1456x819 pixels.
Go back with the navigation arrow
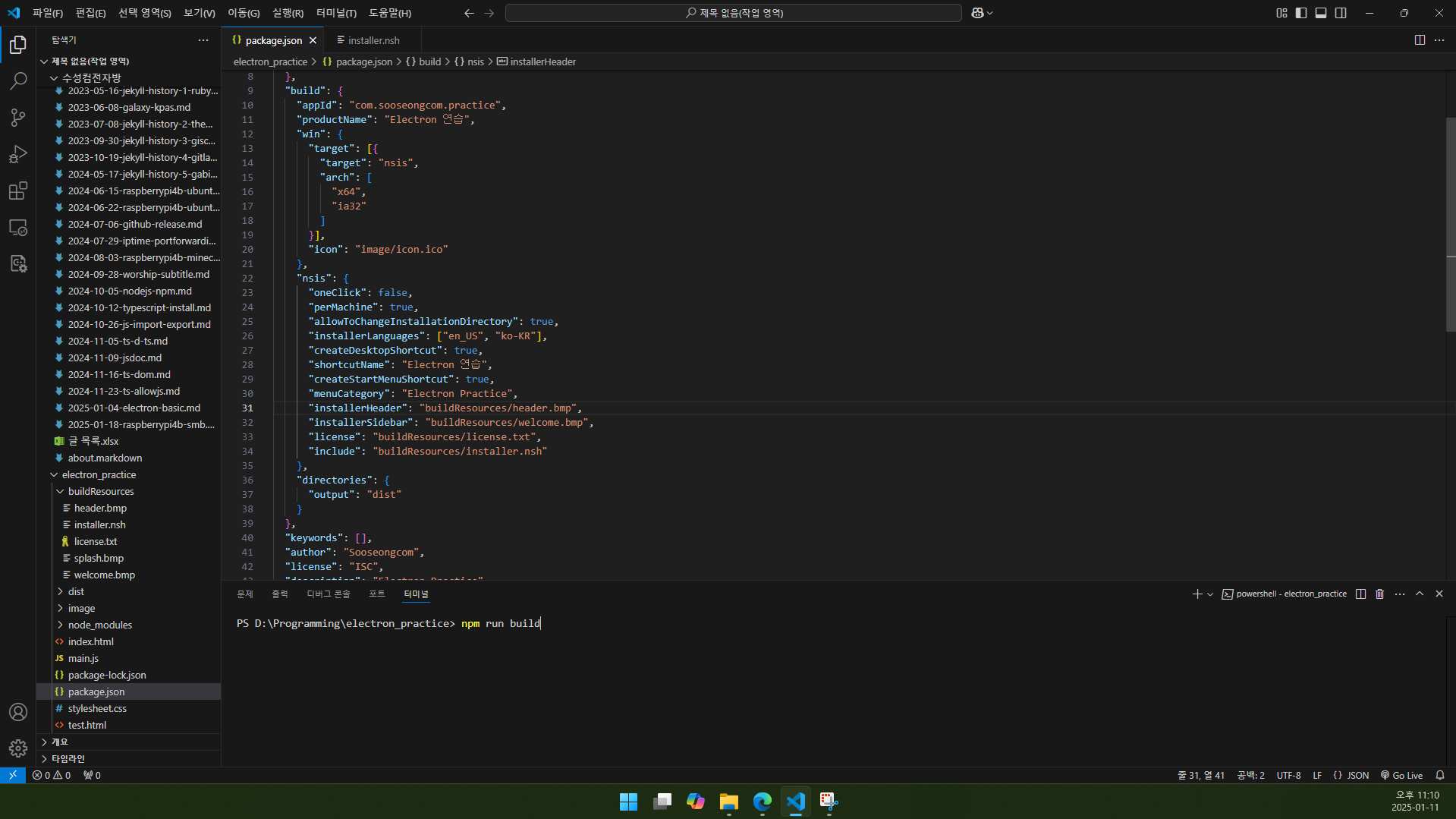[469, 13]
